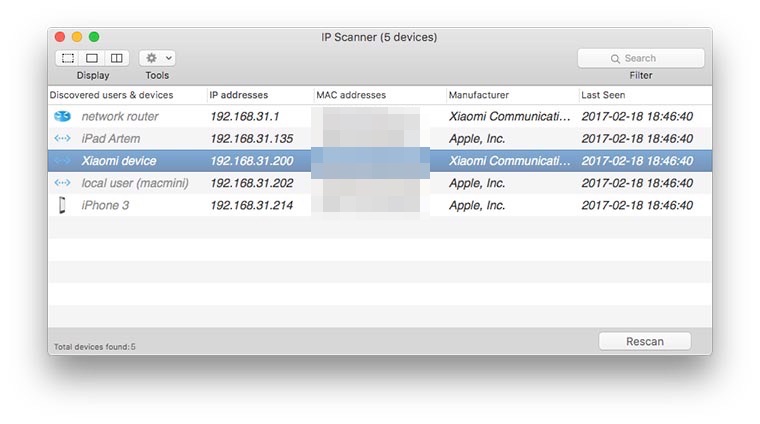The image size is (760, 424).
Task: Click Apple, Inc. in macmini row
Action: click(477, 183)
